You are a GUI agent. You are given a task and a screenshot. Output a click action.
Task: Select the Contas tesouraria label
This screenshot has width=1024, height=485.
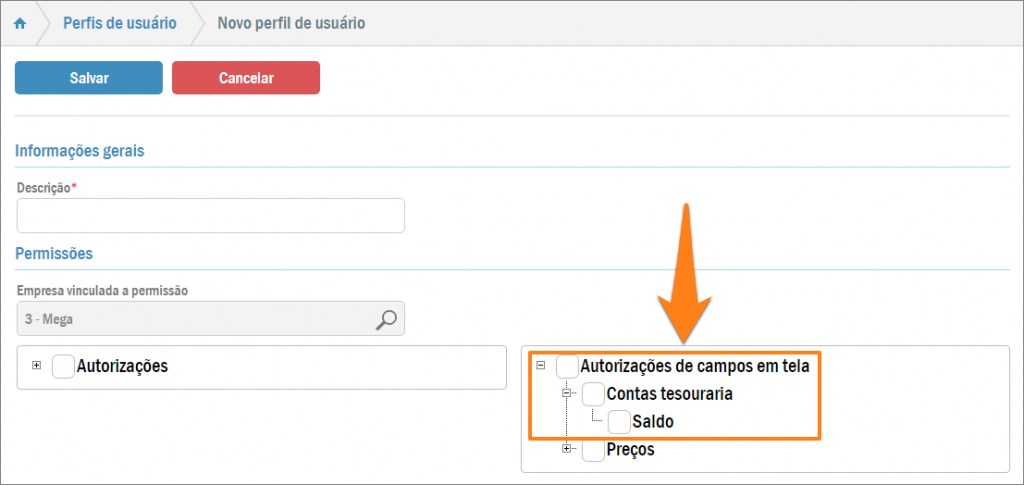(x=669, y=394)
